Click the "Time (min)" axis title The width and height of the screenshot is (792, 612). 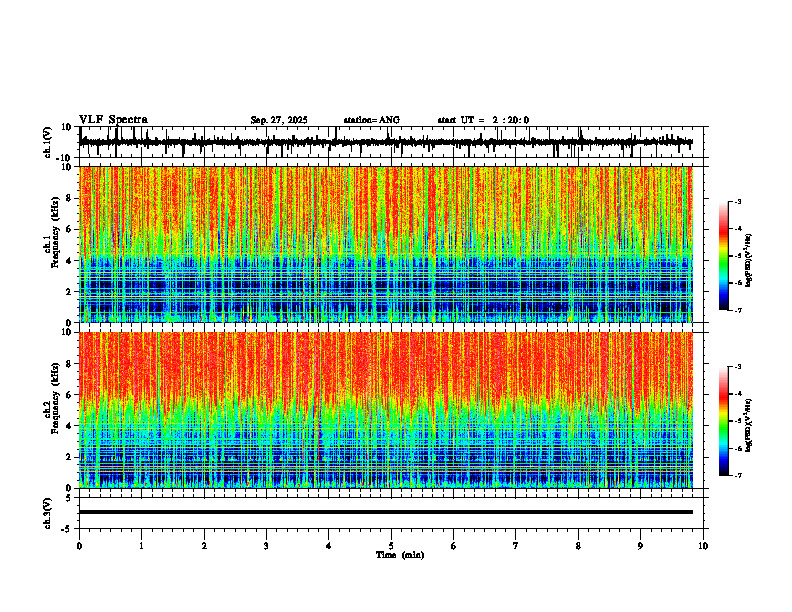400,555
